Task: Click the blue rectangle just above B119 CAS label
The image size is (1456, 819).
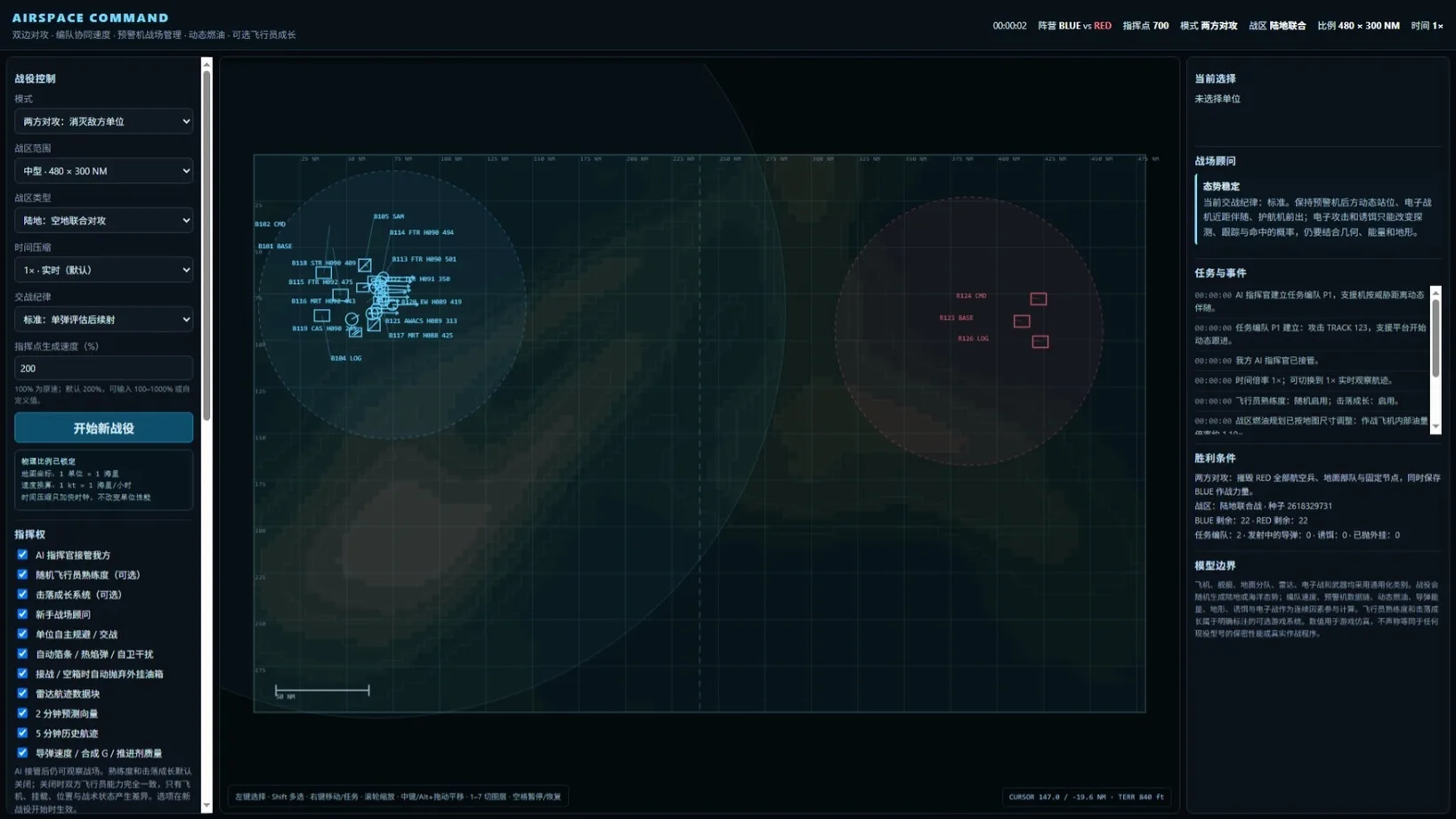Action: point(322,315)
